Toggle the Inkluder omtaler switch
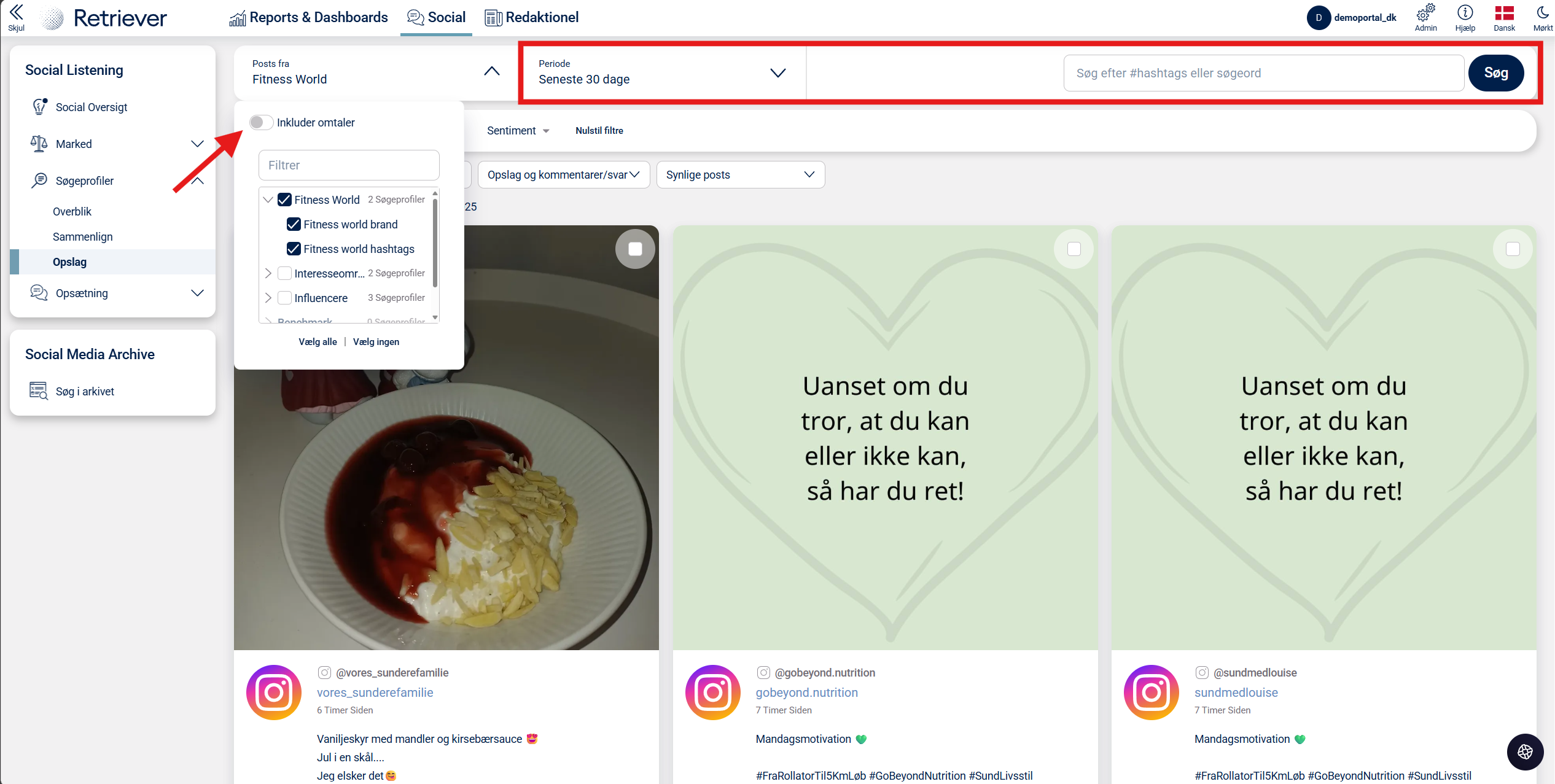The width and height of the screenshot is (1555, 784). point(261,123)
